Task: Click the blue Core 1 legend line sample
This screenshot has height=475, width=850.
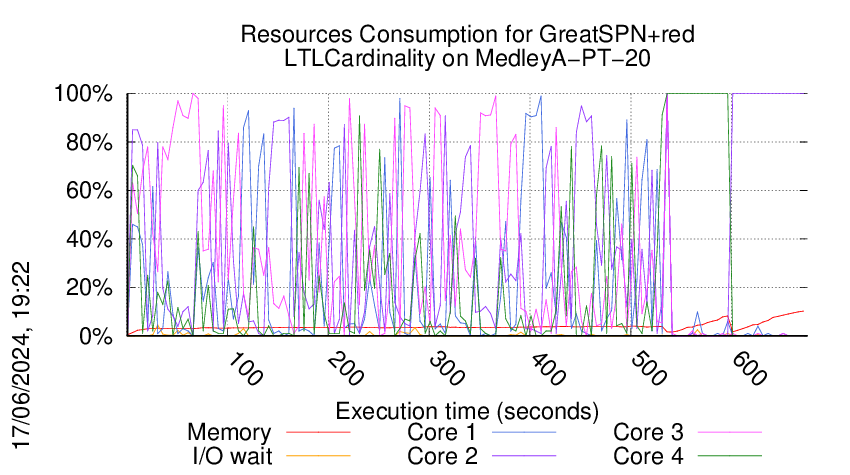Action: pos(524,432)
